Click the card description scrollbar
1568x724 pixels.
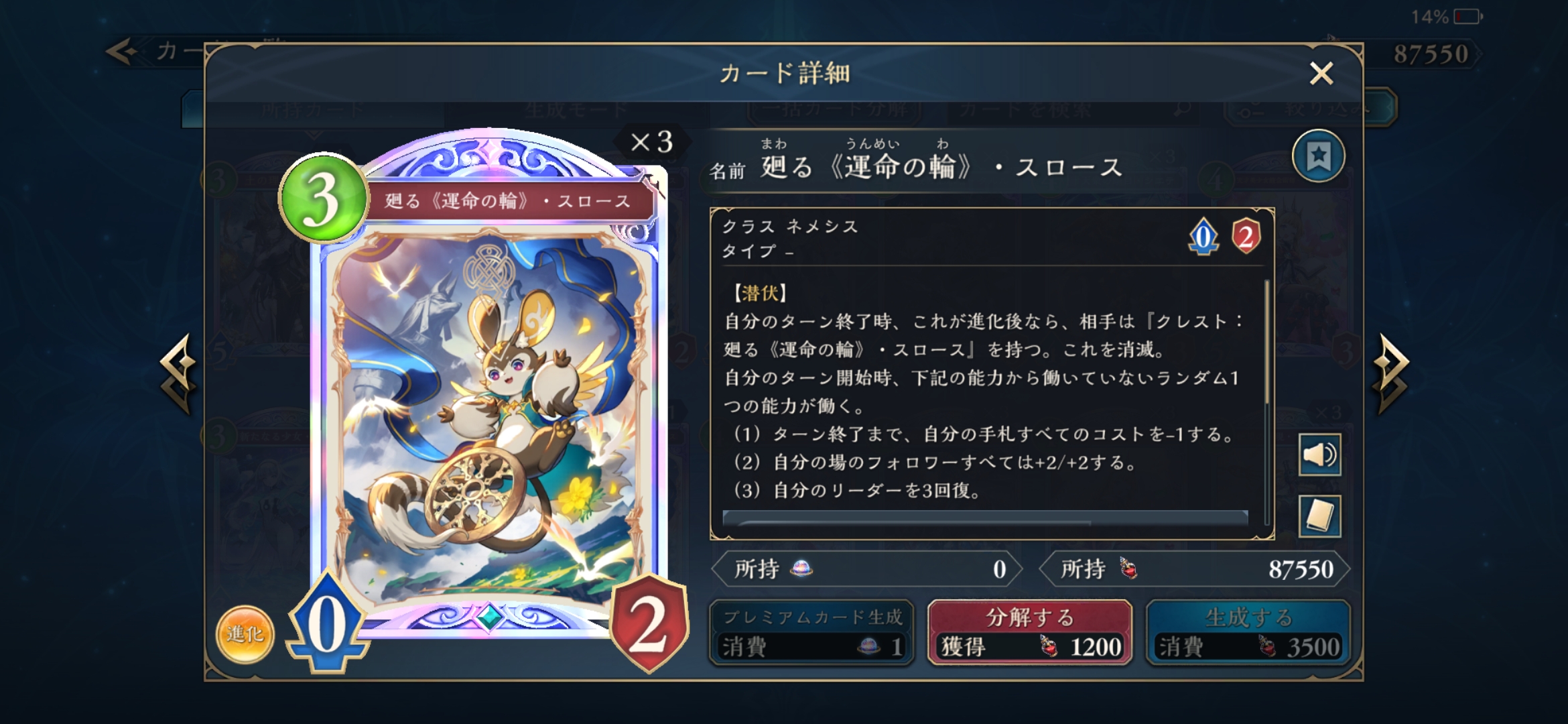[1266, 402]
